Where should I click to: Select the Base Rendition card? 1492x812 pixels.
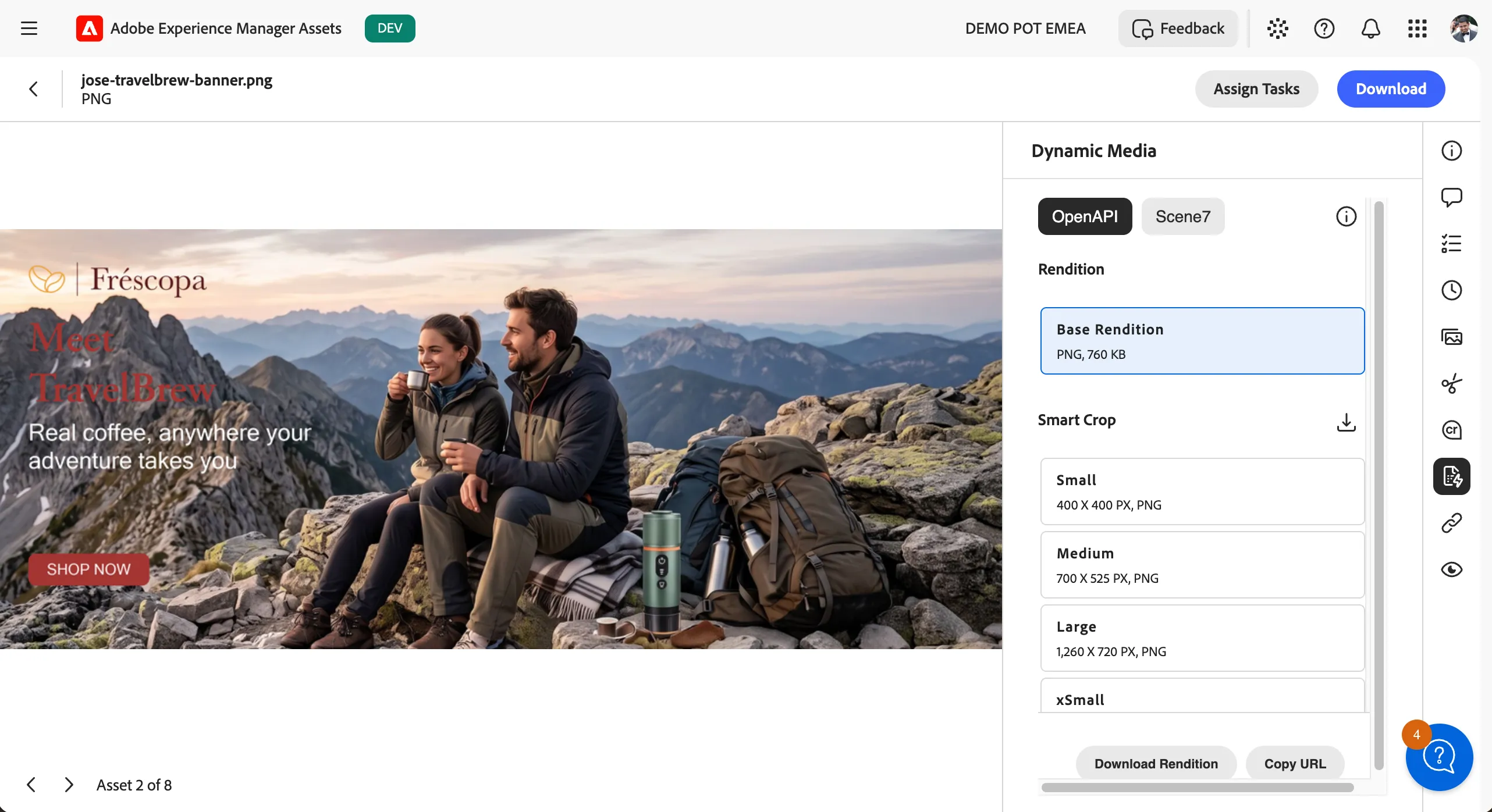click(1202, 341)
